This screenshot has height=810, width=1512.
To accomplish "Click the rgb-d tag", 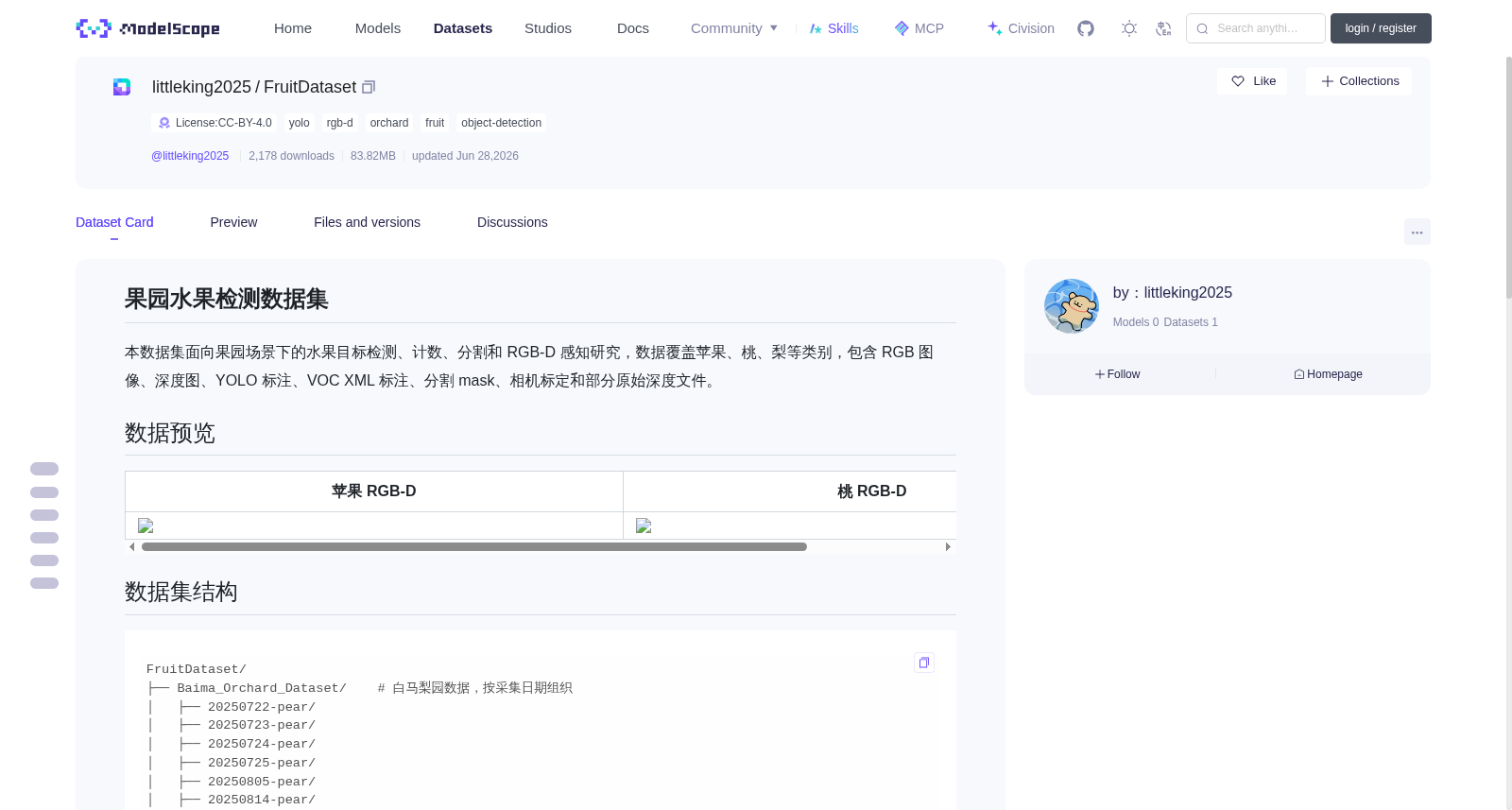I will [x=340, y=123].
